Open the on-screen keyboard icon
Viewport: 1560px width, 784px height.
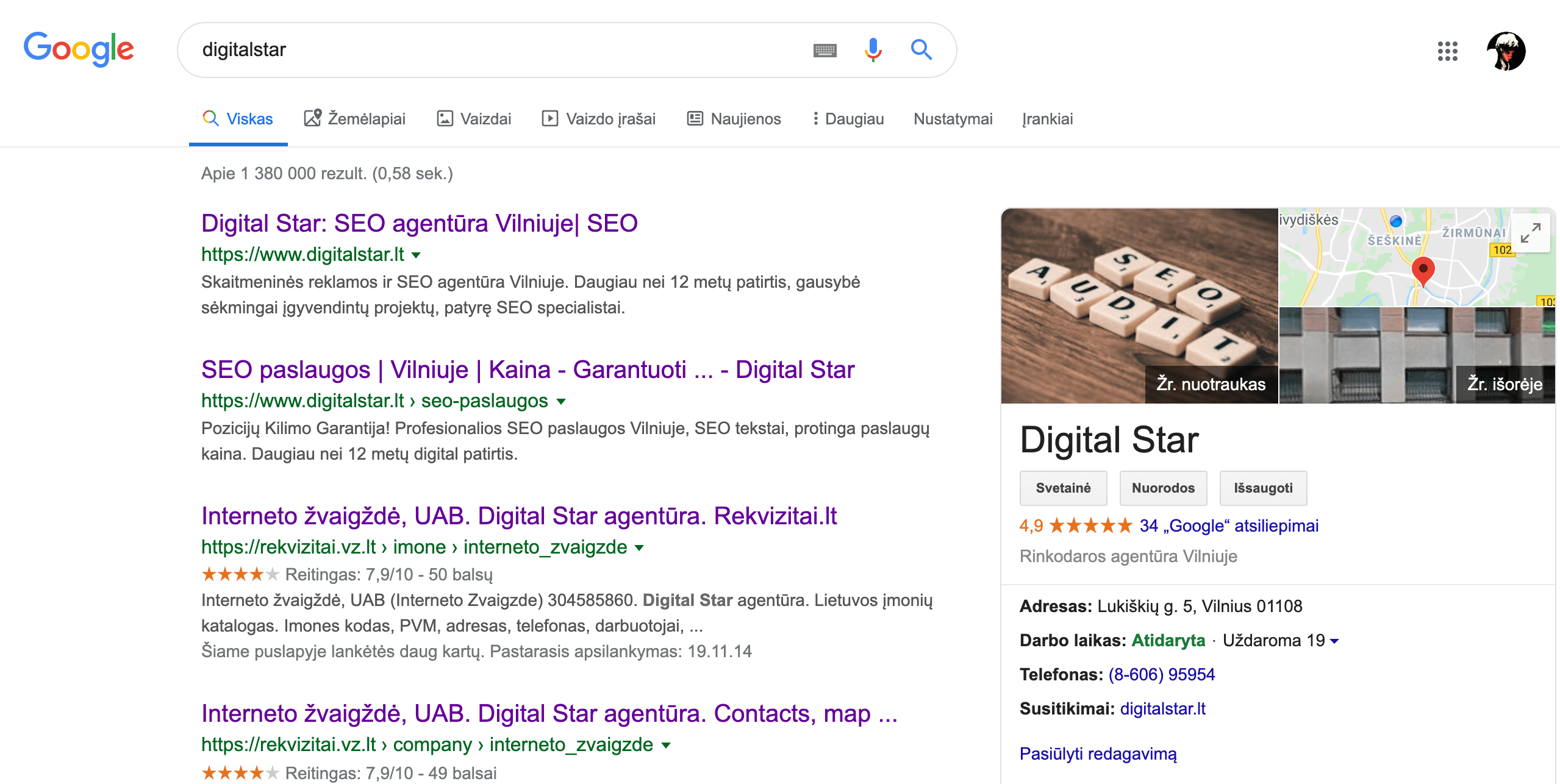[825, 50]
